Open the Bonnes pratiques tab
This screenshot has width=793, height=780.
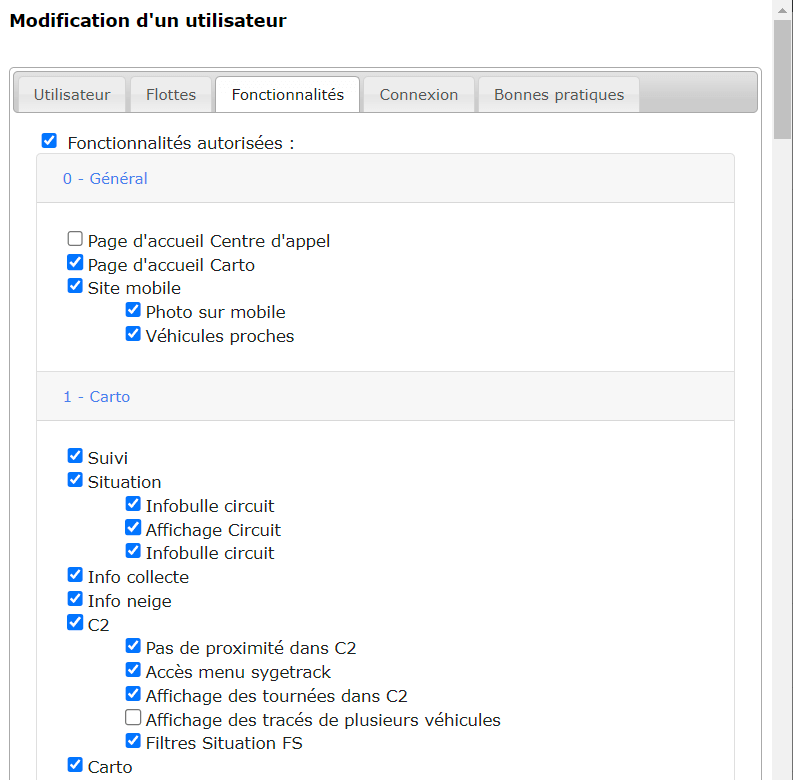558,95
